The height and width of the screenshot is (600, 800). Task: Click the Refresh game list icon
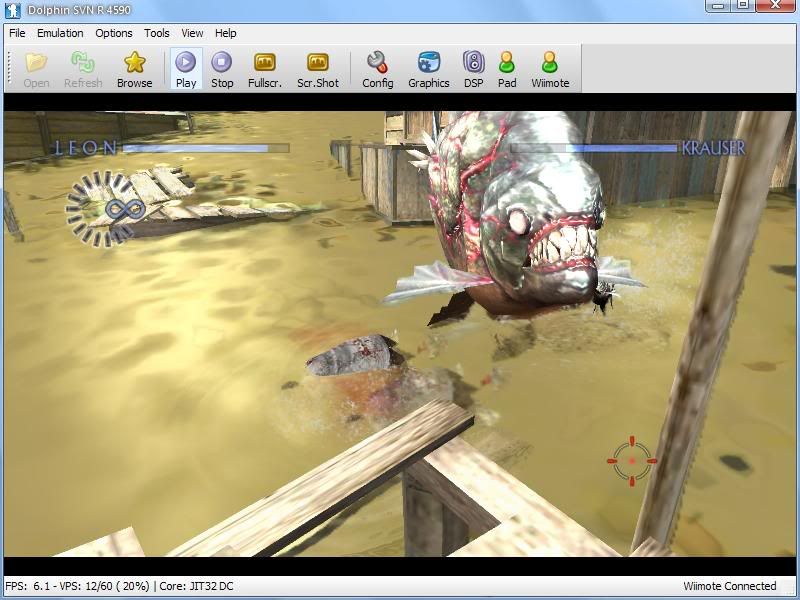pos(83,69)
